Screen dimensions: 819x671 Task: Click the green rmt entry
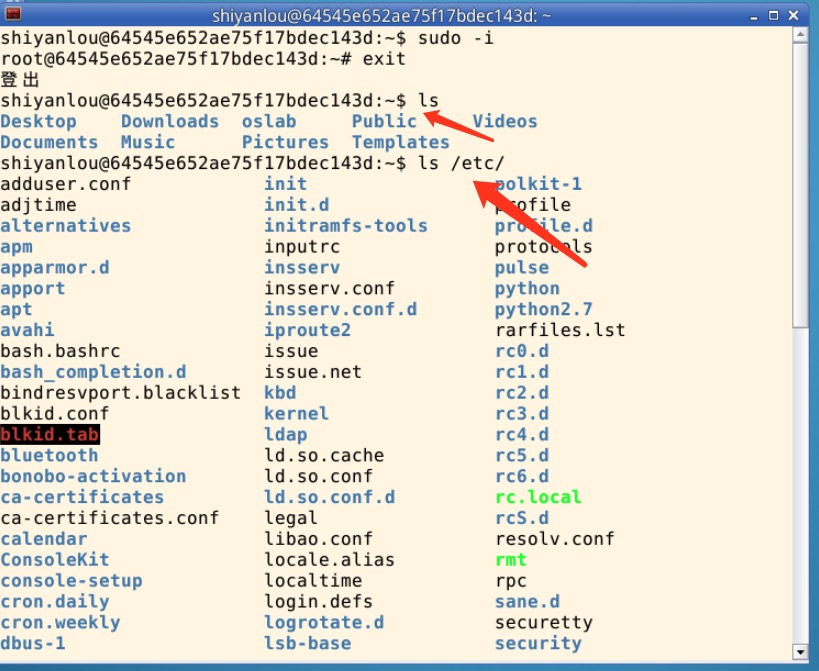[511, 560]
